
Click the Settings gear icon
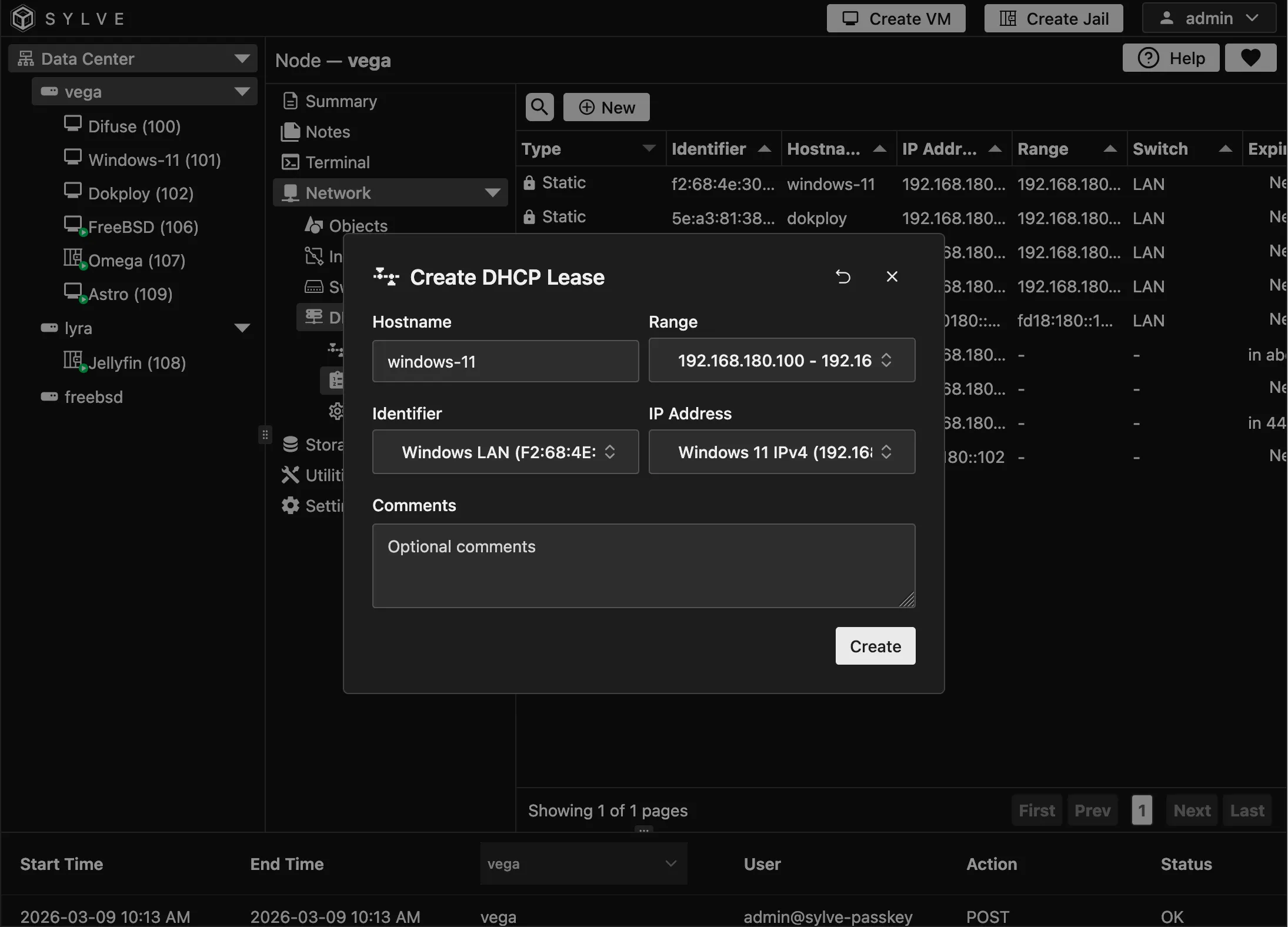(289, 505)
